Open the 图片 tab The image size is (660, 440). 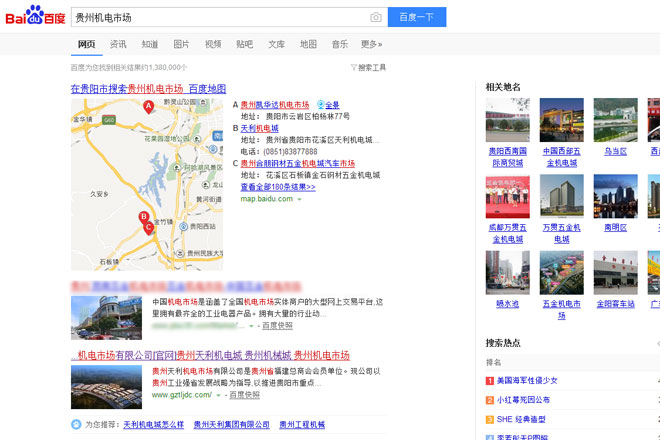coord(181,44)
